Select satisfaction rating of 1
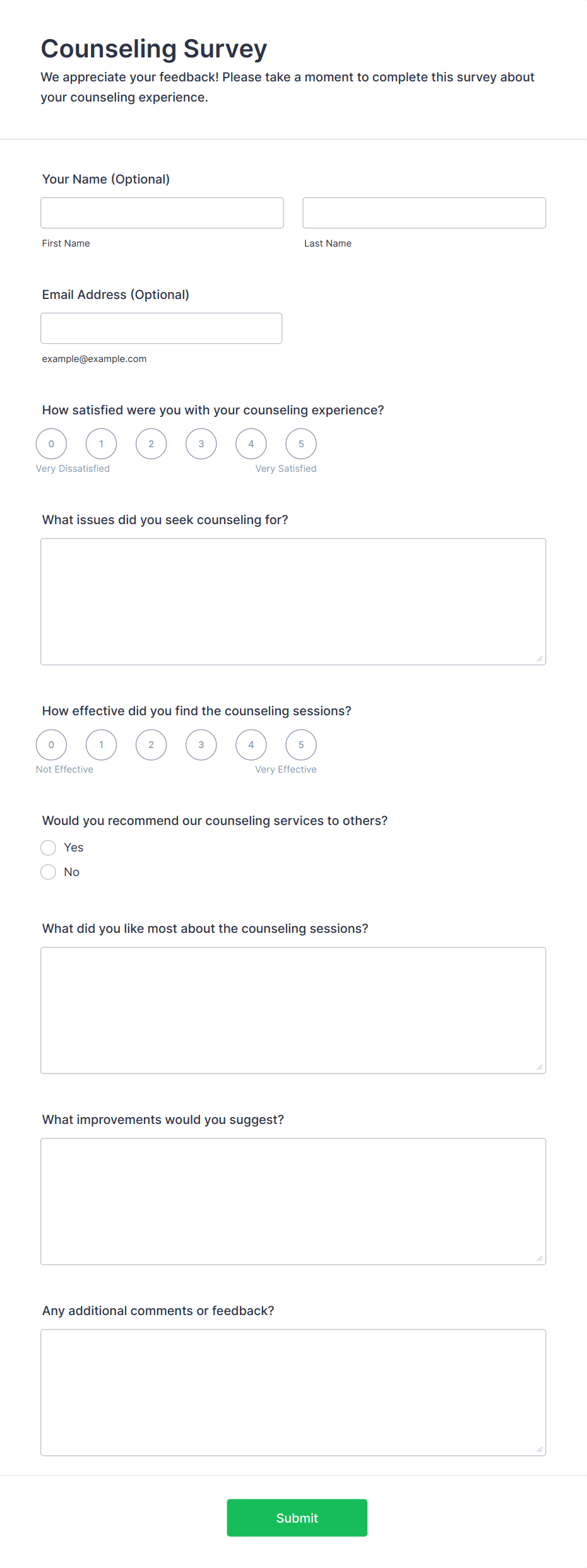587x1568 pixels. [101, 443]
